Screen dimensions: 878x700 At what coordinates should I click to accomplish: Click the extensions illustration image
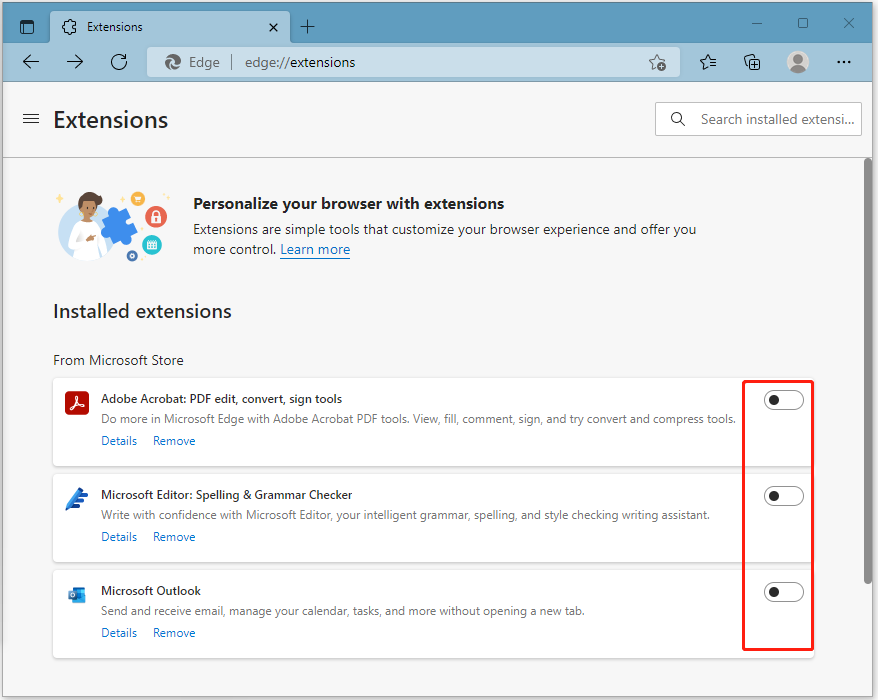point(112,226)
